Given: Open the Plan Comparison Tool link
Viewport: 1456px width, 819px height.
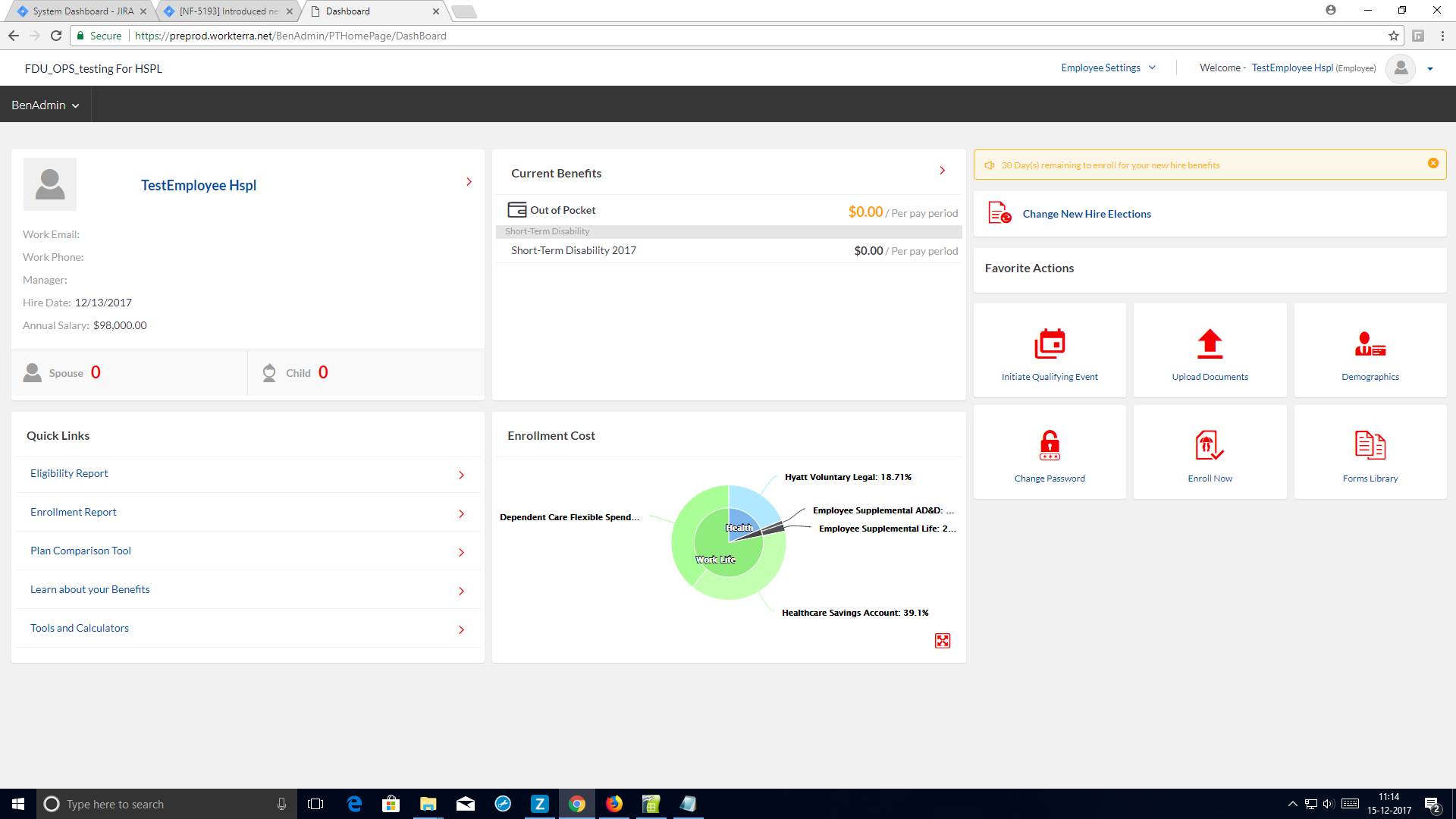Looking at the screenshot, I should (x=80, y=551).
